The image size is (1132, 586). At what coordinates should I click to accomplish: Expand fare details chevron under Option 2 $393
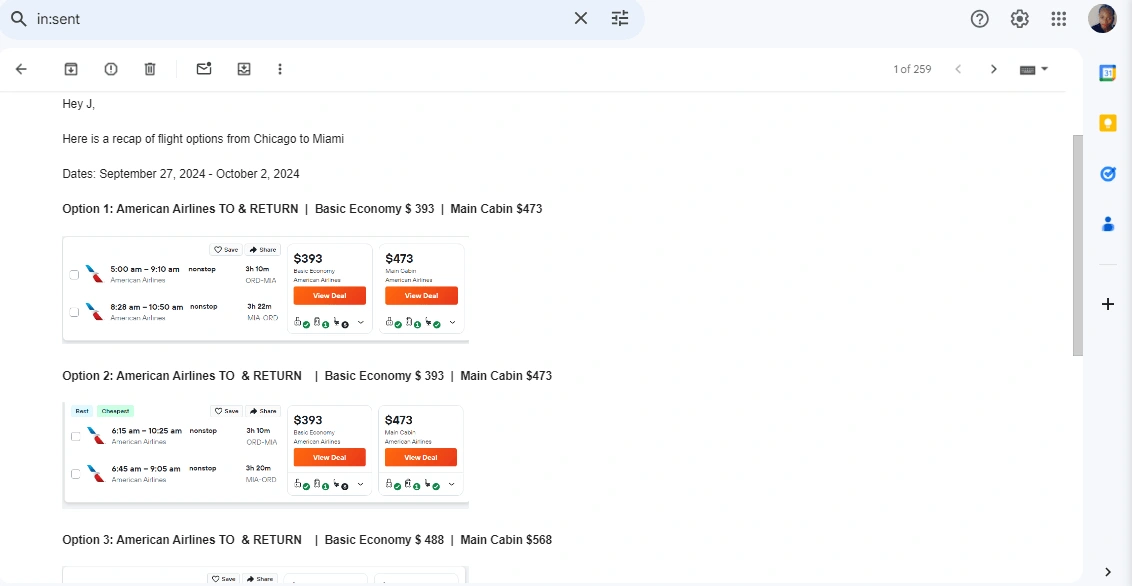361,484
